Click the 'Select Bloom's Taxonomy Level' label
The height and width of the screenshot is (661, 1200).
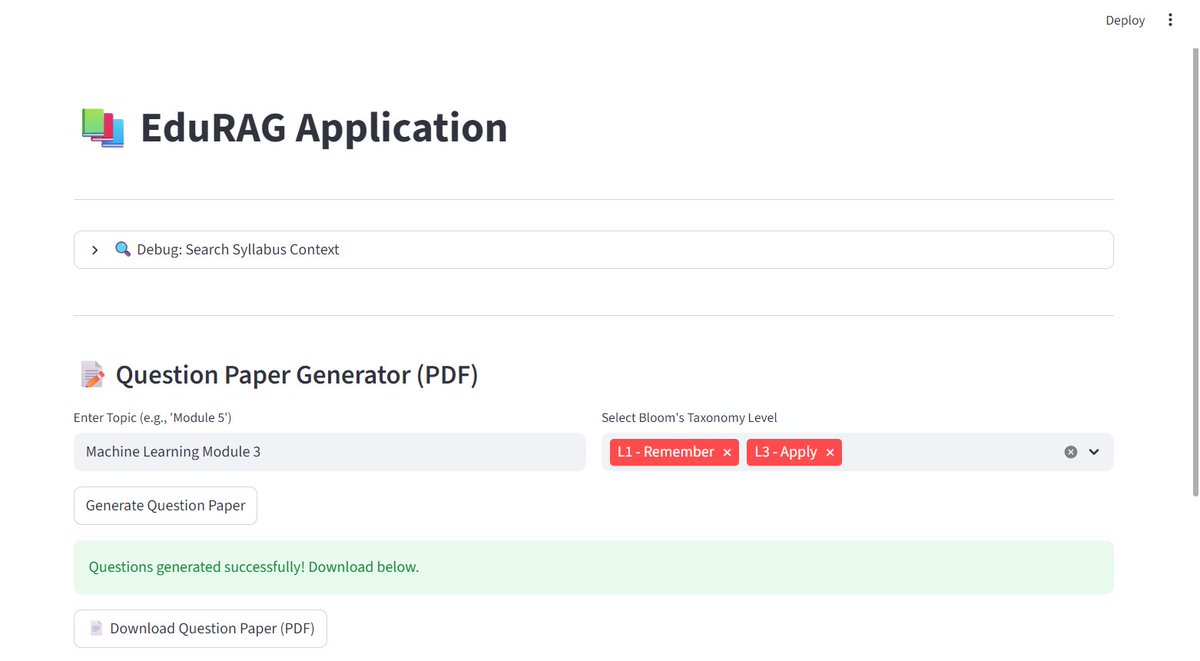(689, 418)
